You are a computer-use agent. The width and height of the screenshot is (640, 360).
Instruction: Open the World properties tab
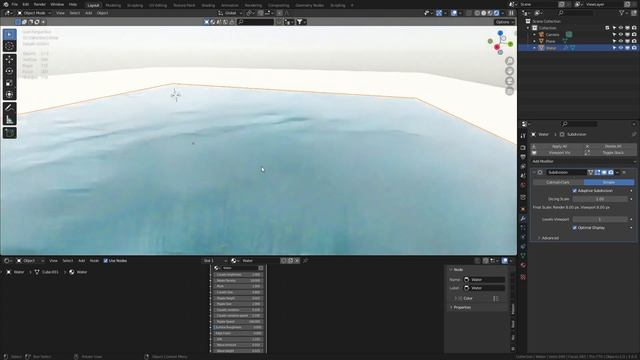pos(523,185)
